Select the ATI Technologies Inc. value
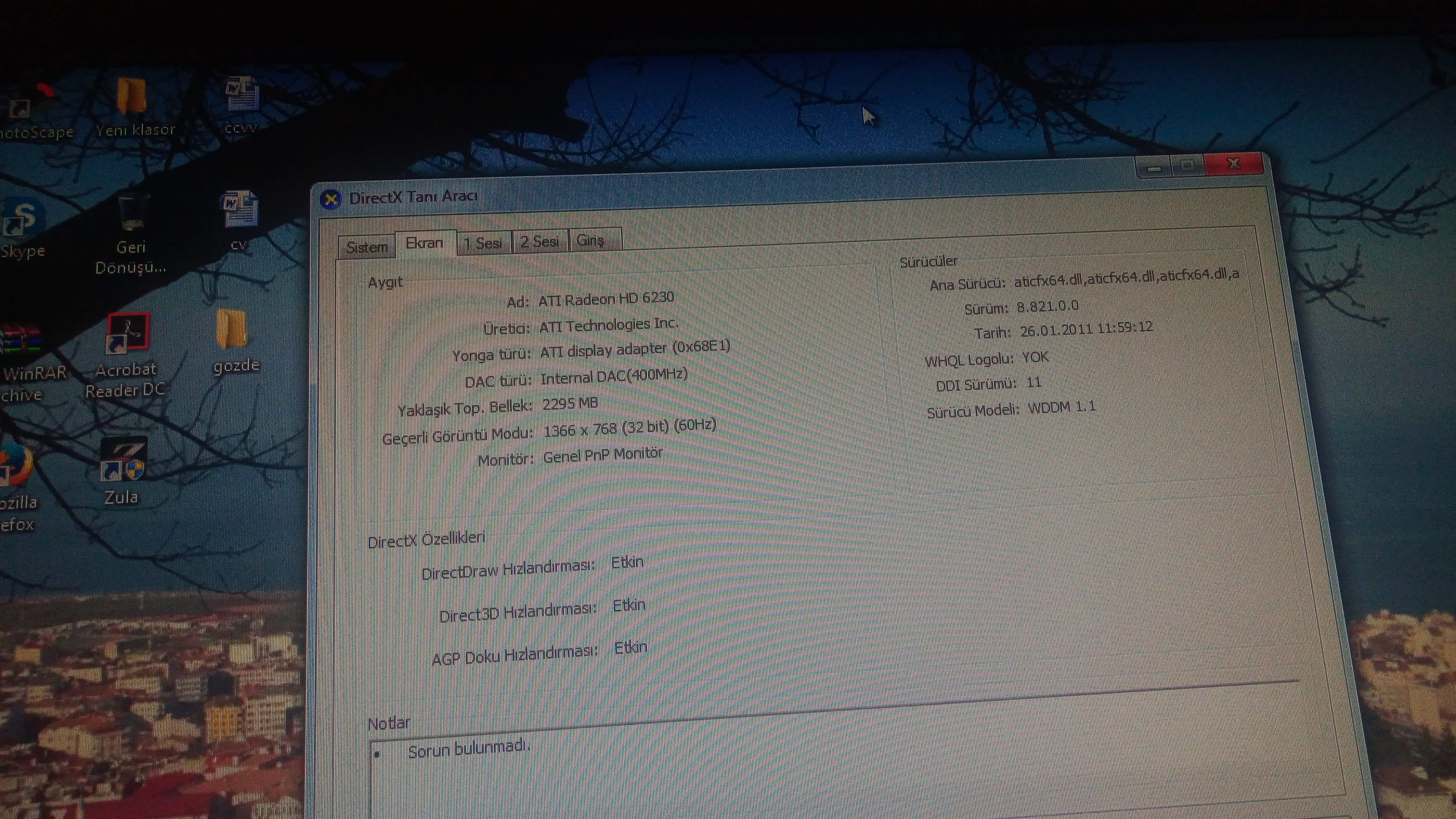 click(x=609, y=325)
